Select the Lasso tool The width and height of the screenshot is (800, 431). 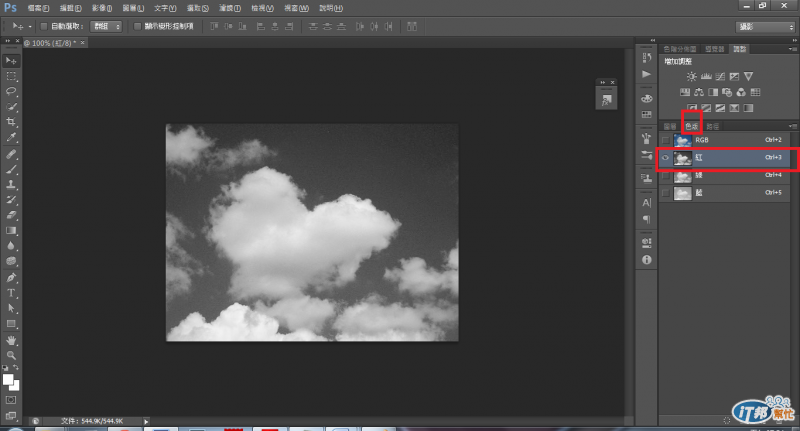(11, 91)
